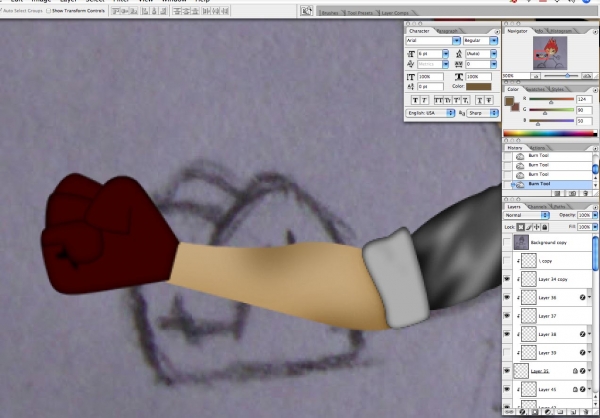The image size is (600, 418).
Task: Click the Distribute Top Edges icon
Action: point(177,11)
